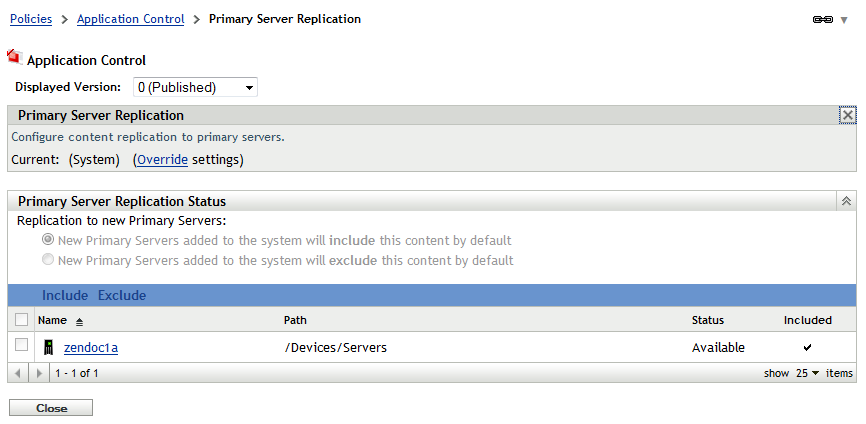The image size is (866, 424).
Task: Go to the previous page of results
Action: 15,373
